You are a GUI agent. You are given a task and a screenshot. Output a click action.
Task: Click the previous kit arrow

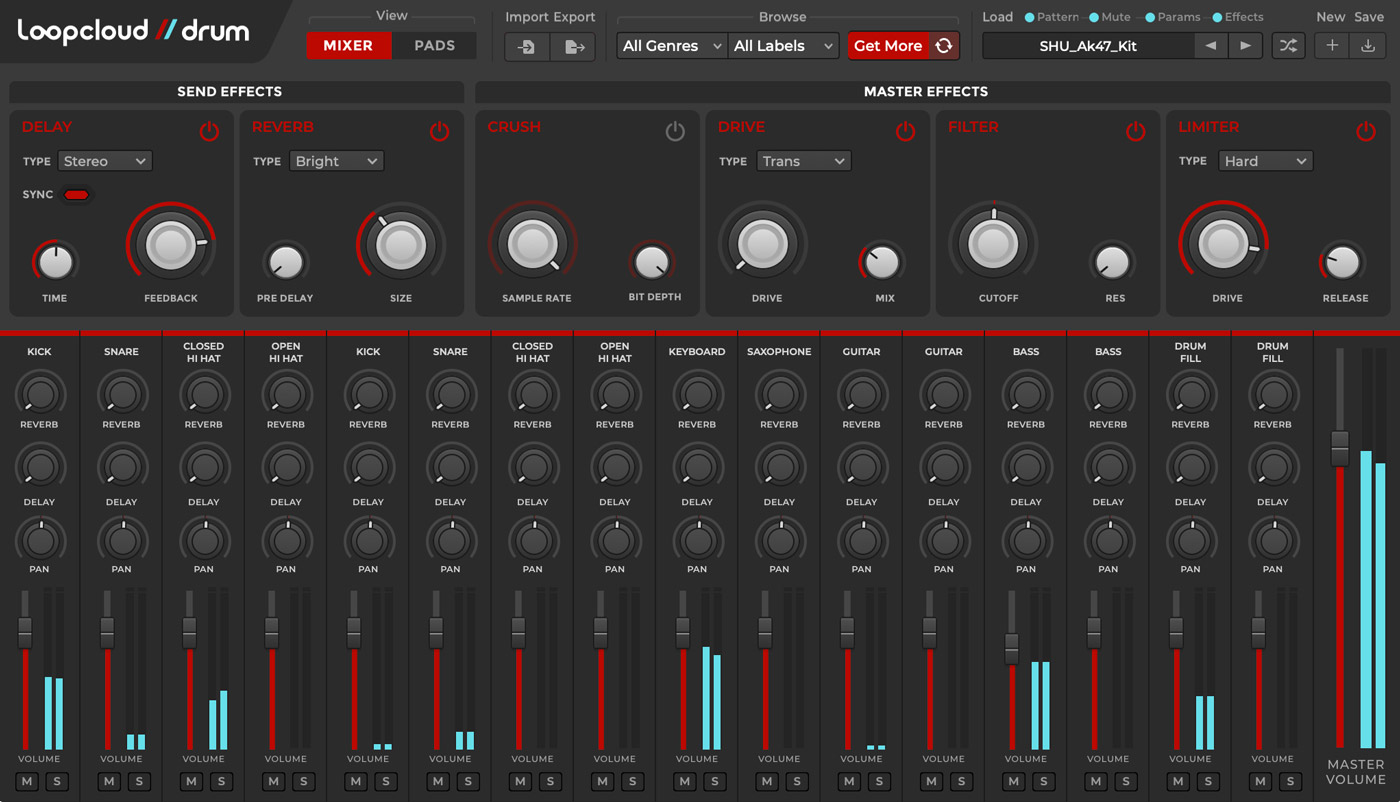point(1213,45)
